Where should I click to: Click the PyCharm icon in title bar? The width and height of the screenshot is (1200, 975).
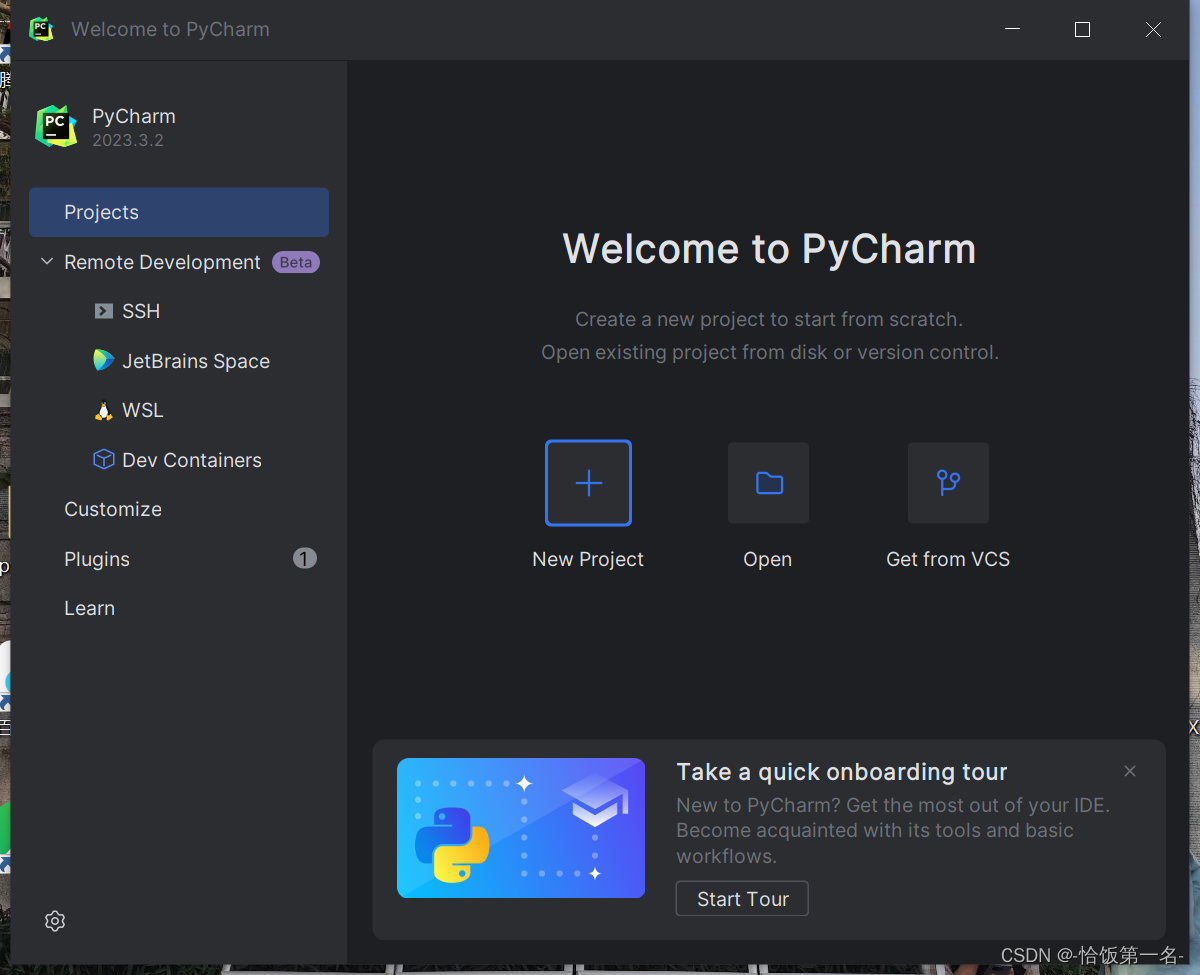[x=41, y=29]
